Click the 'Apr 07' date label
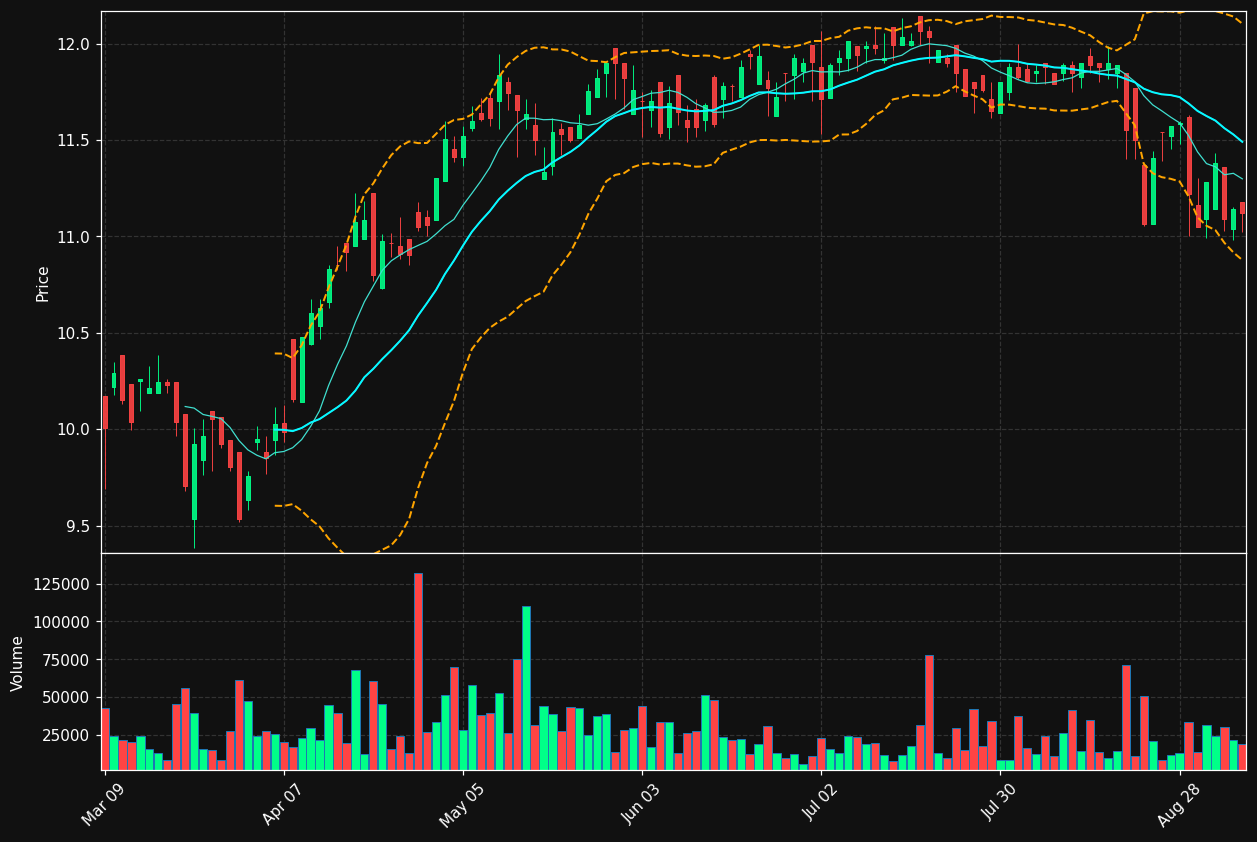Screen dimensions: 1257x842 pyautogui.click(x=283, y=803)
